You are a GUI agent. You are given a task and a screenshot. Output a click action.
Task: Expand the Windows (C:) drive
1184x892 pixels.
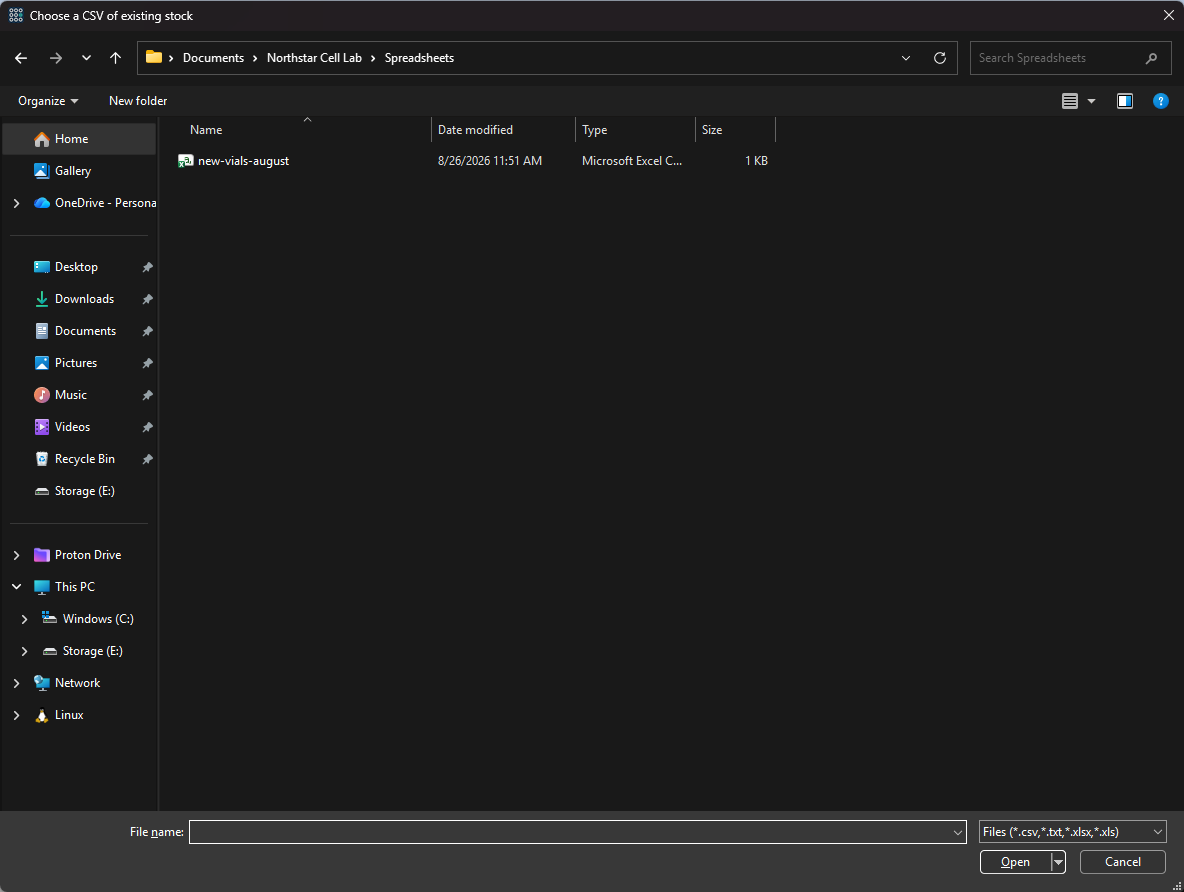pyautogui.click(x=24, y=619)
